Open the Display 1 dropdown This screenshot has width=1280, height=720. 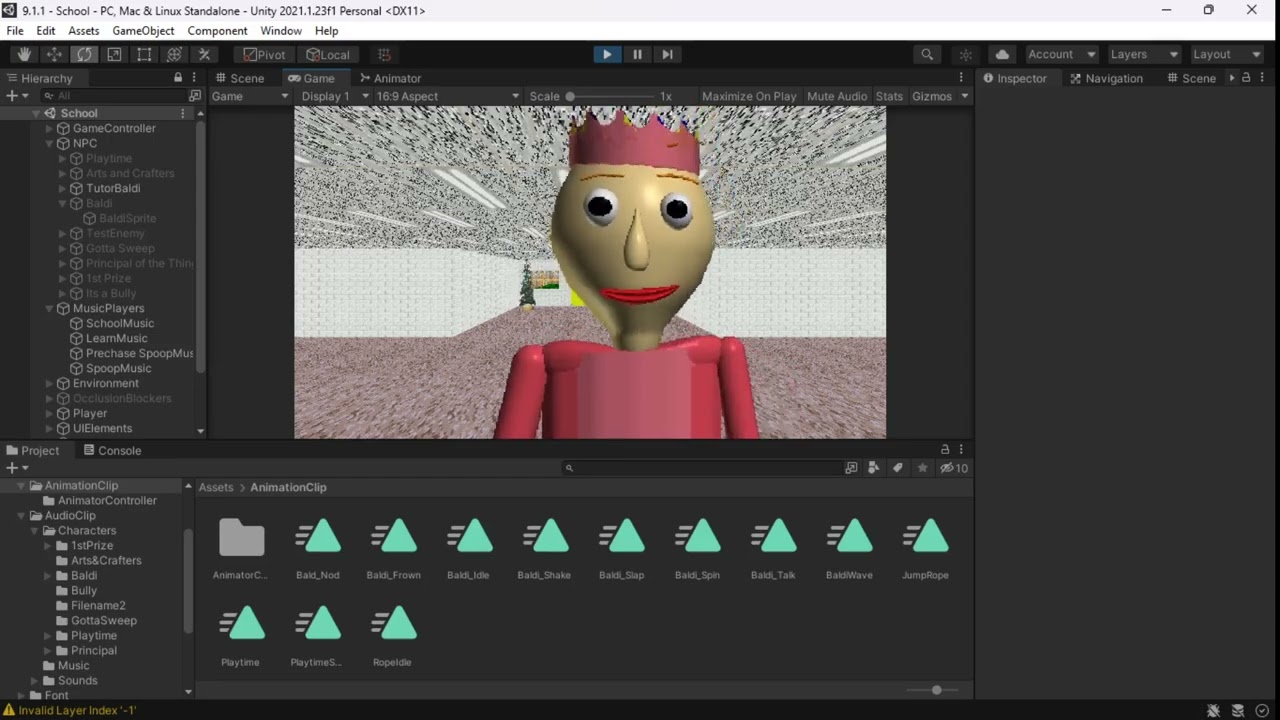coord(334,96)
